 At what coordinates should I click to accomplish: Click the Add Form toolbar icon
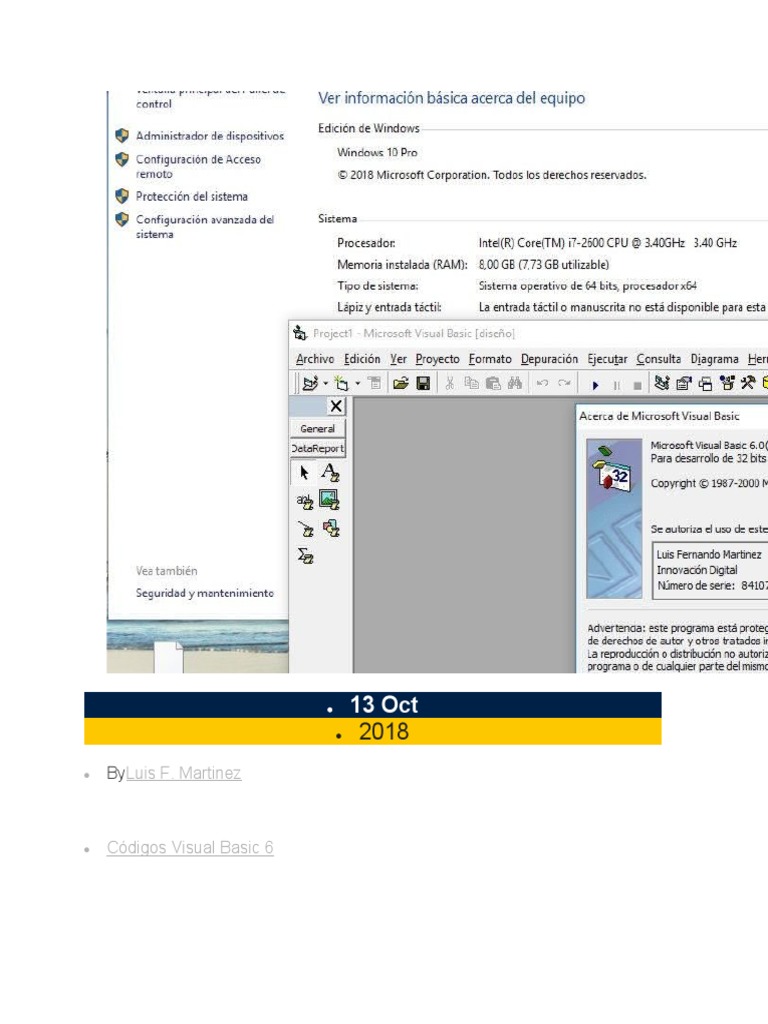pyautogui.click(x=341, y=383)
